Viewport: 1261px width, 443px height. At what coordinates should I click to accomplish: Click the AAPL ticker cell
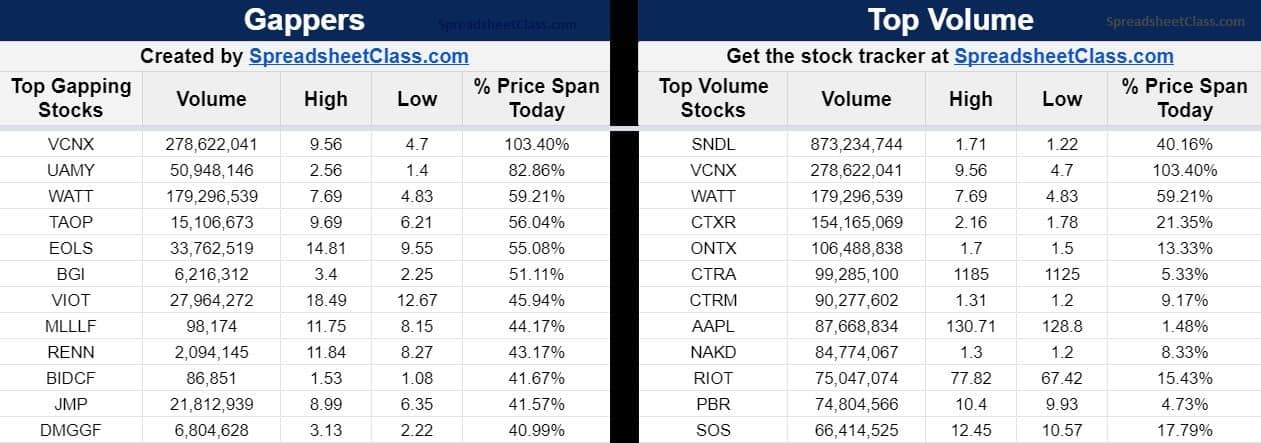pos(713,326)
